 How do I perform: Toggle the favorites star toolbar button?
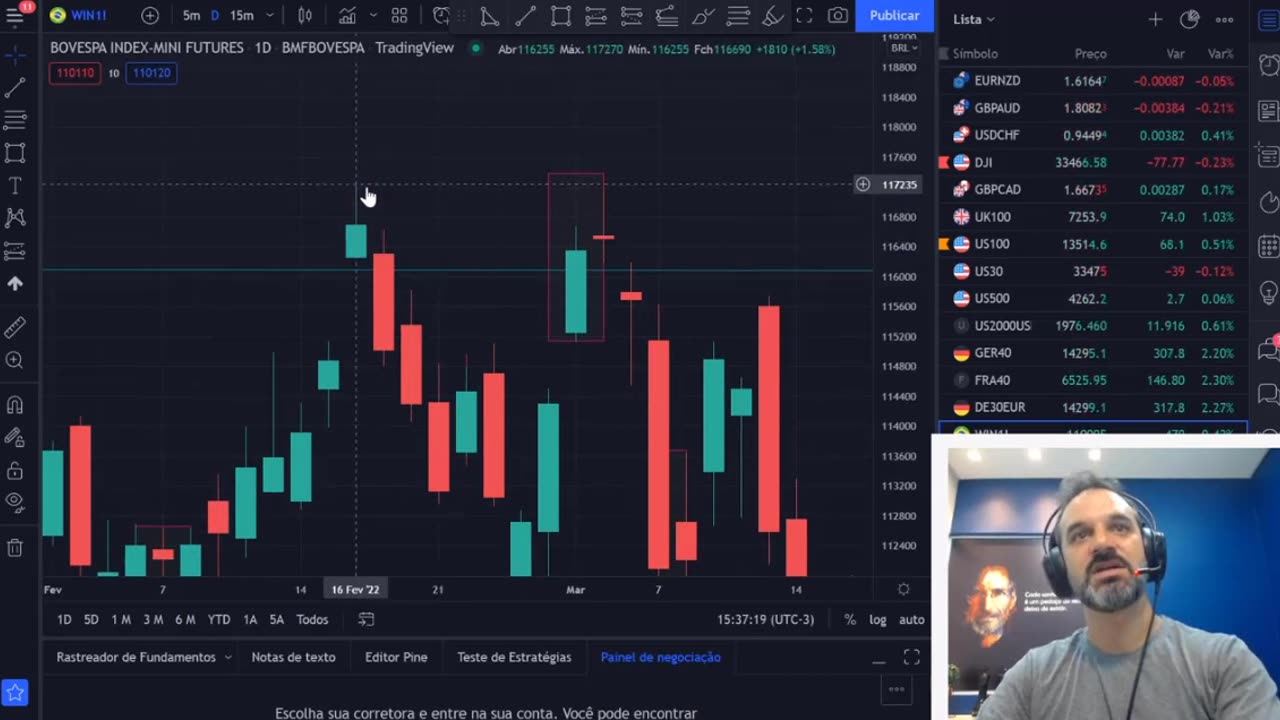[15, 692]
